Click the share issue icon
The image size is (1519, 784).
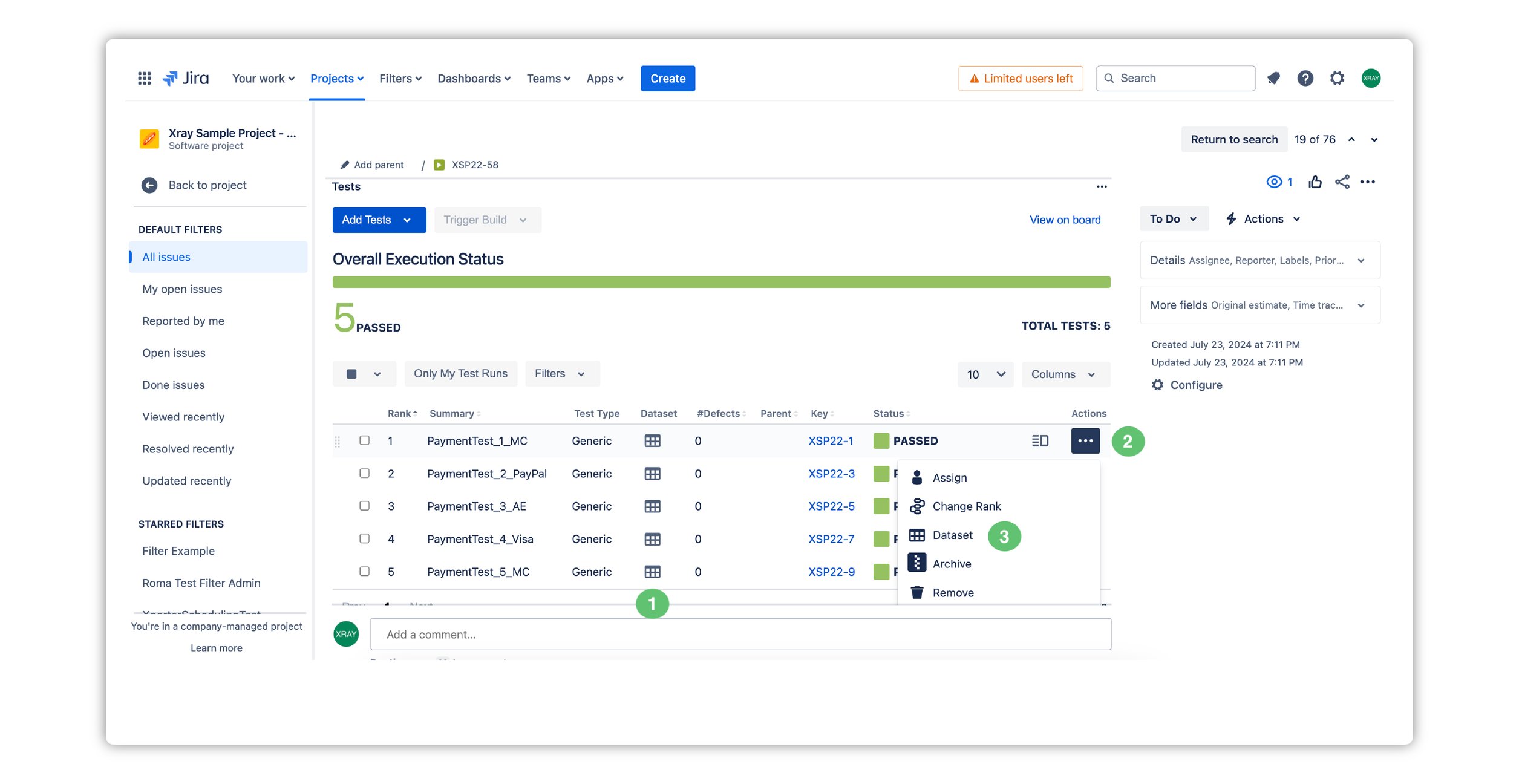point(1342,182)
